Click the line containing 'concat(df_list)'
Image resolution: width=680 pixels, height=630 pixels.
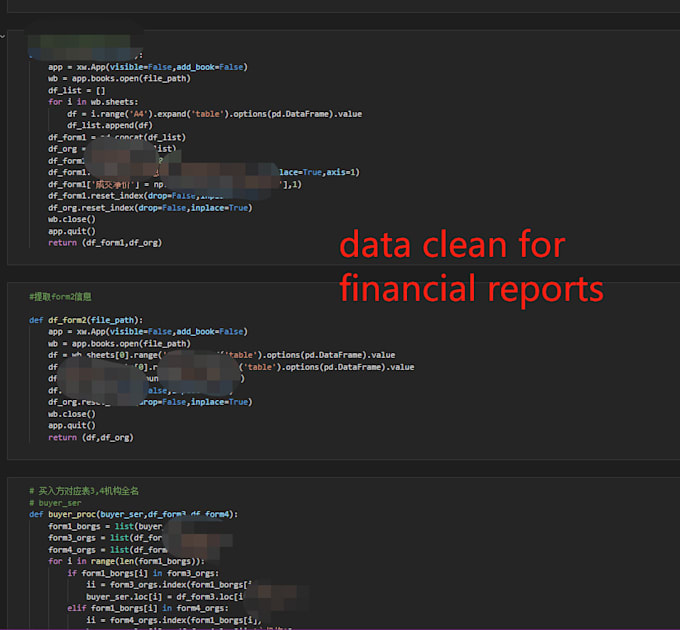[117, 137]
